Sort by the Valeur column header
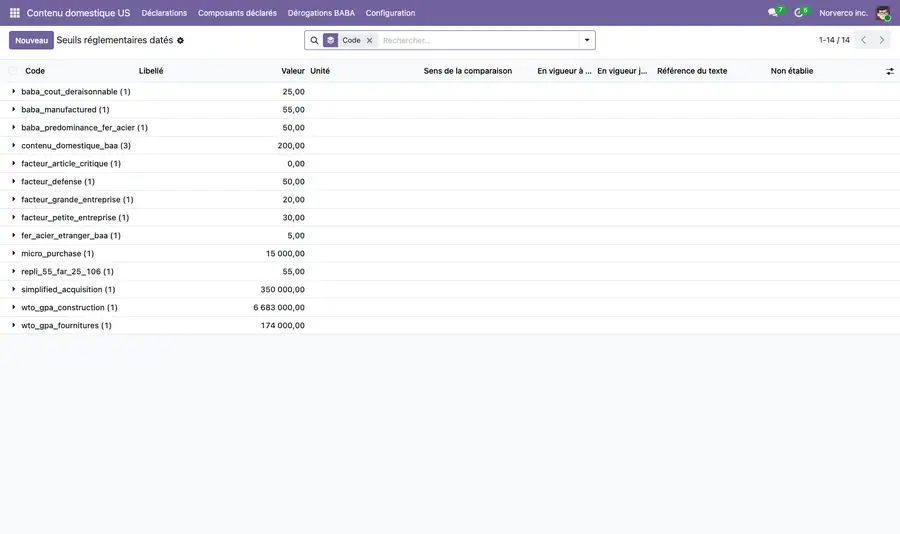The width and height of the screenshot is (900, 534). point(293,71)
